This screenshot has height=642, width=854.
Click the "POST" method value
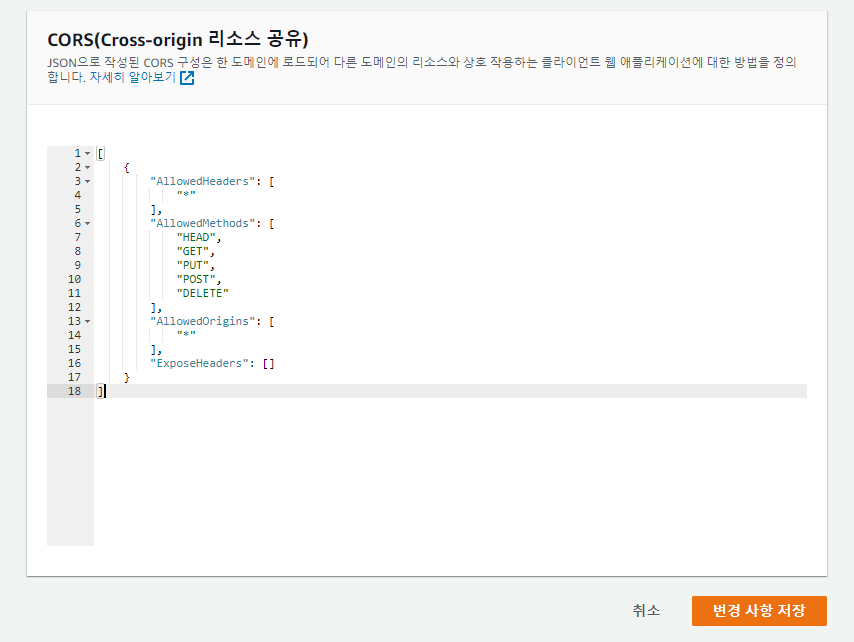click(196, 279)
